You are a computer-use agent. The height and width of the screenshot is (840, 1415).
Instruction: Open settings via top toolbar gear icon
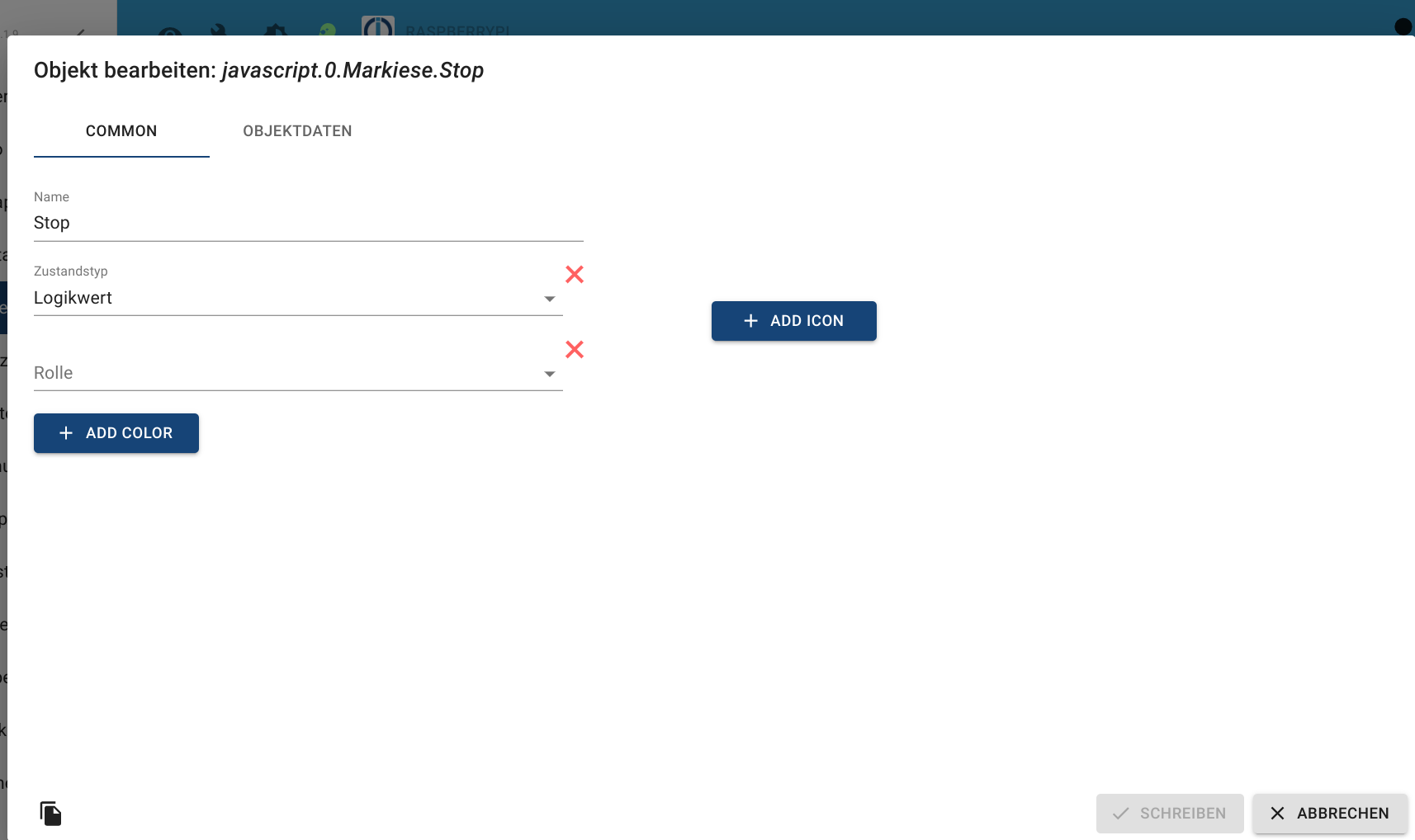[275, 30]
